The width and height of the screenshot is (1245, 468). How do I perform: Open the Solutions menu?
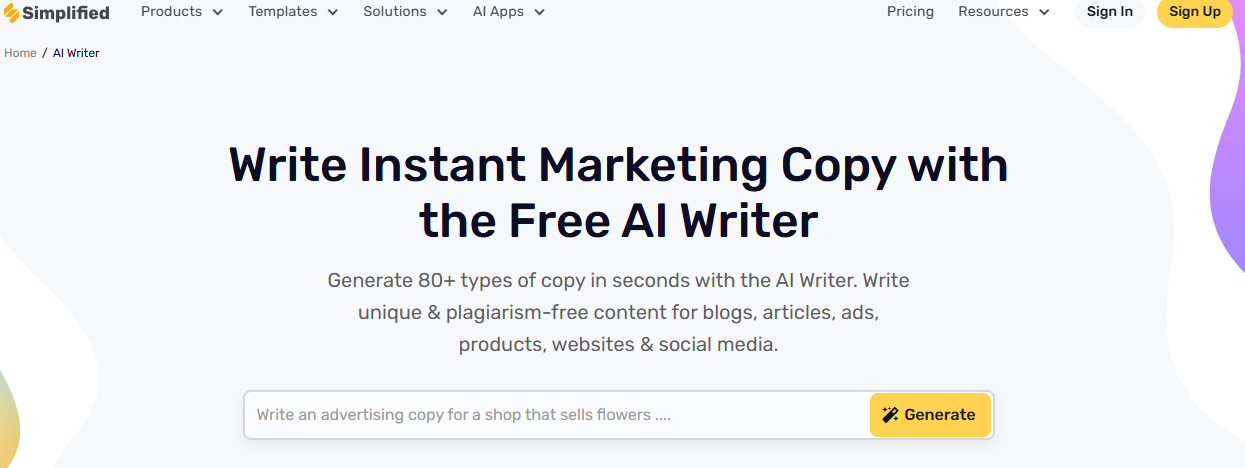click(394, 12)
